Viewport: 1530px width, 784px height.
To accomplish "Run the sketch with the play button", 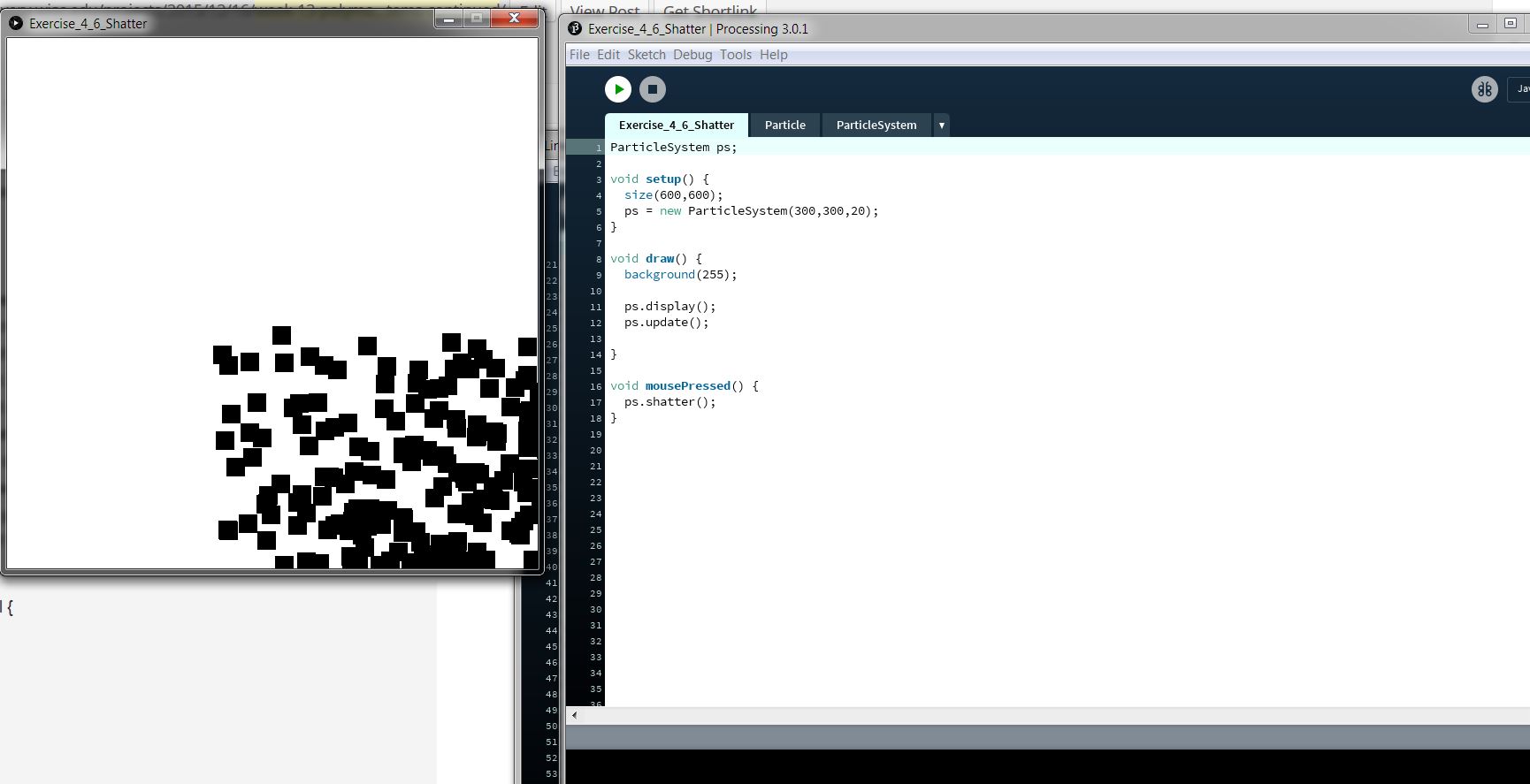I will coord(618,89).
